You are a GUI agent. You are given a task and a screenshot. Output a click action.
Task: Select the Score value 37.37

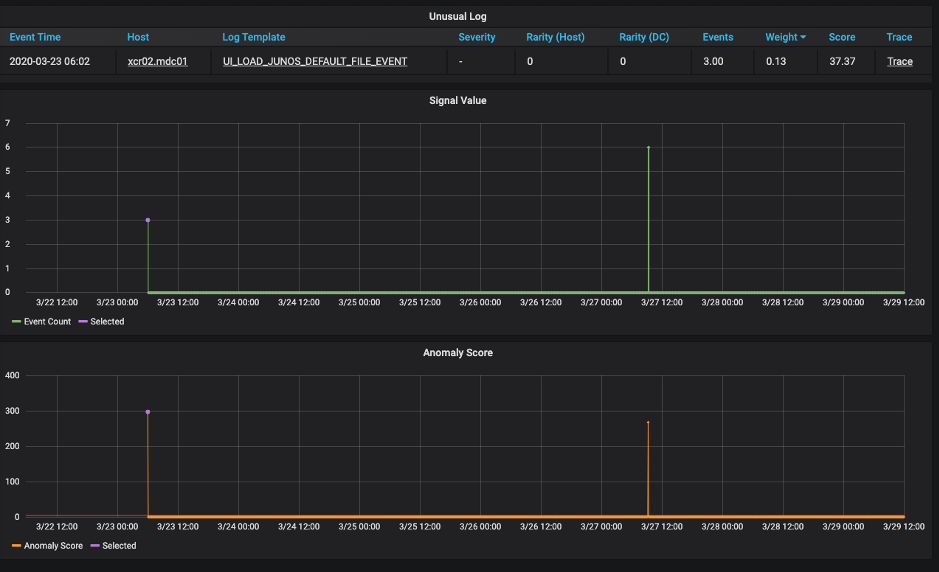pyautogui.click(x=842, y=61)
